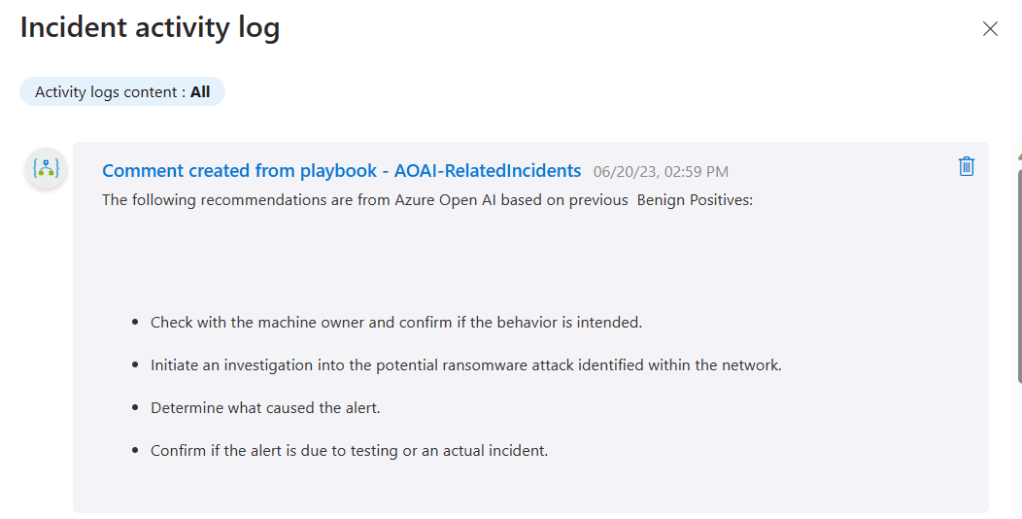
Task: Close the Incident activity log panel
Action: (990, 29)
